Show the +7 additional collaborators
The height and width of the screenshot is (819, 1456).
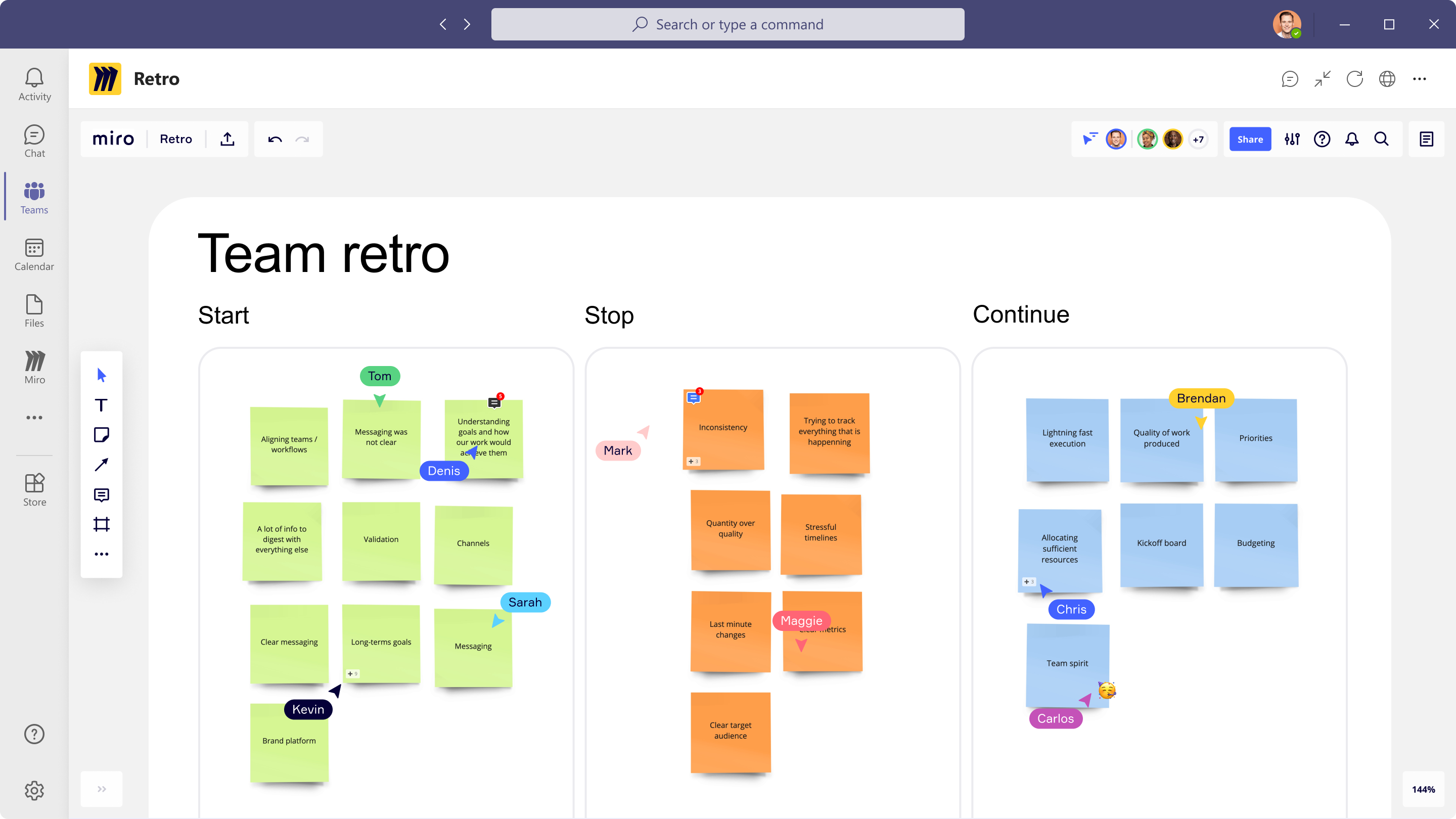(x=1198, y=140)
